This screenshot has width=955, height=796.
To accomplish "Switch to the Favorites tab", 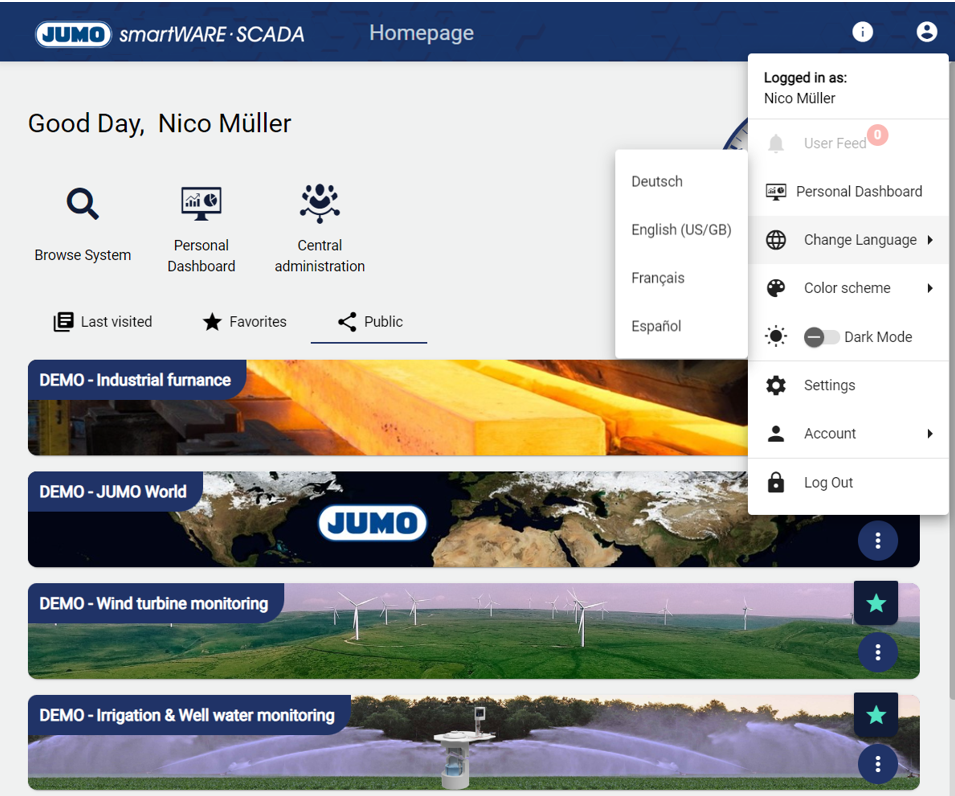I will (x=244, y=322).
